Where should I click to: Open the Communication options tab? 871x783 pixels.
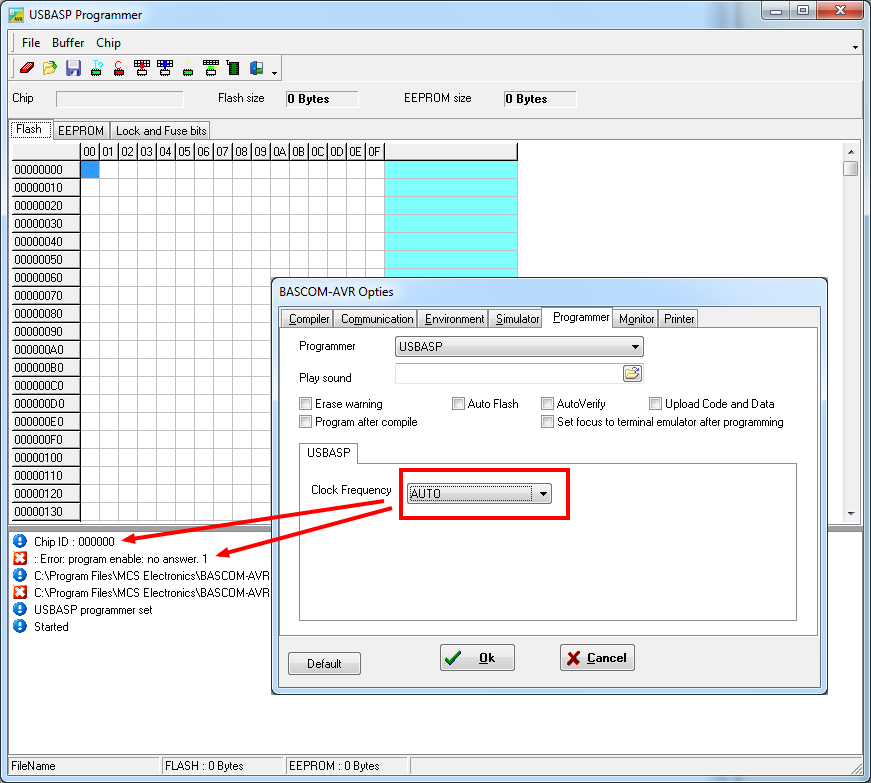click(377, 319)
